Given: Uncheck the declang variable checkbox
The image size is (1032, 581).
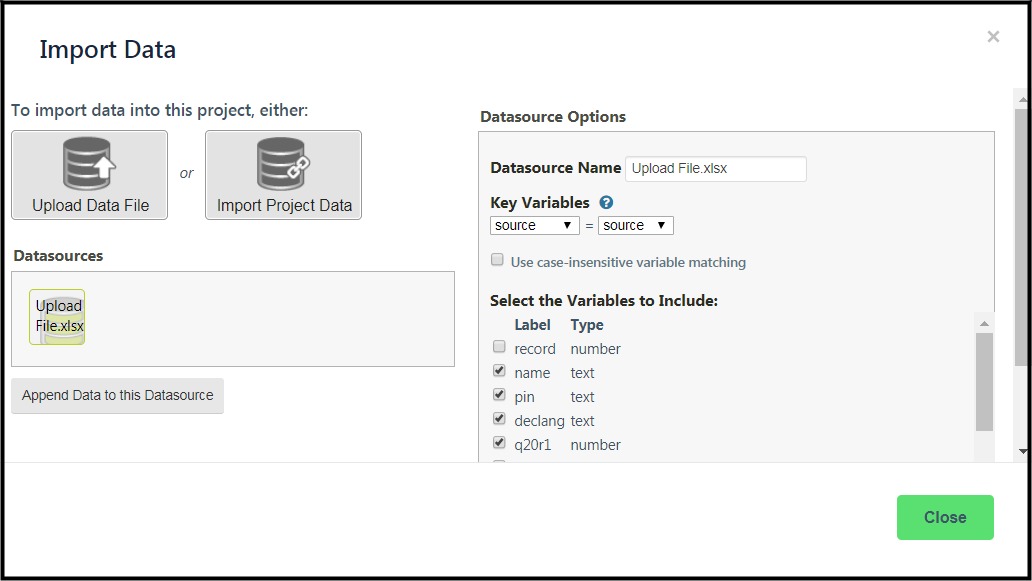Looking at the screenshot, I should coord(500,418).
